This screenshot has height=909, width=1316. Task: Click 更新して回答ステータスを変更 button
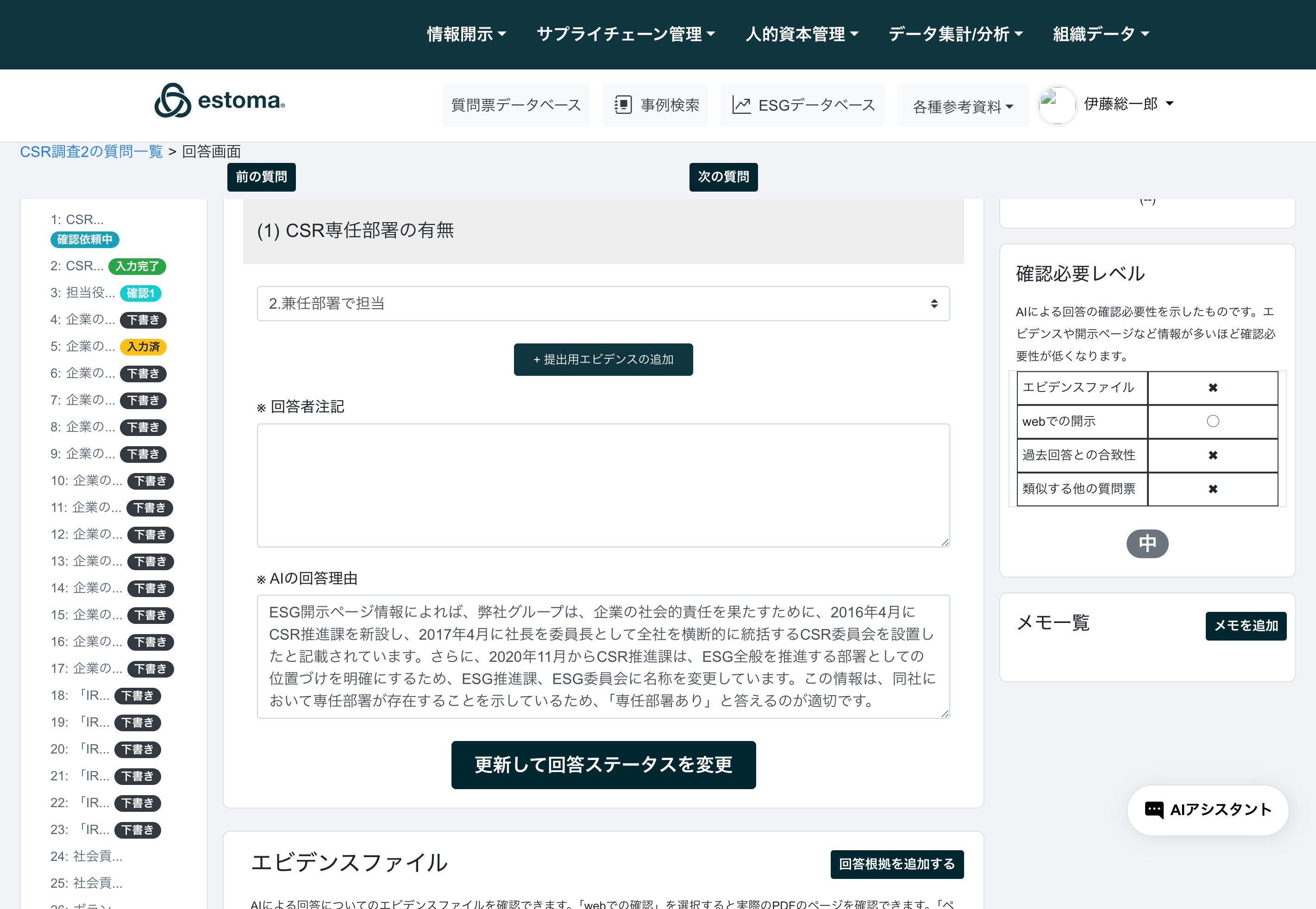(603, 765)
